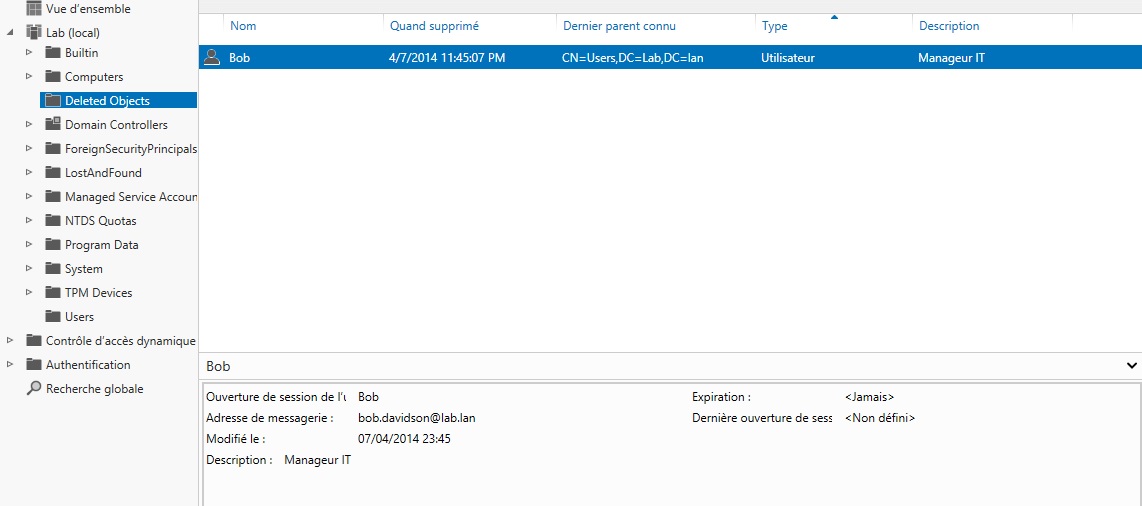Select the LostAndFound container
The image size is (1142, 506).
(x=103, y=173)
